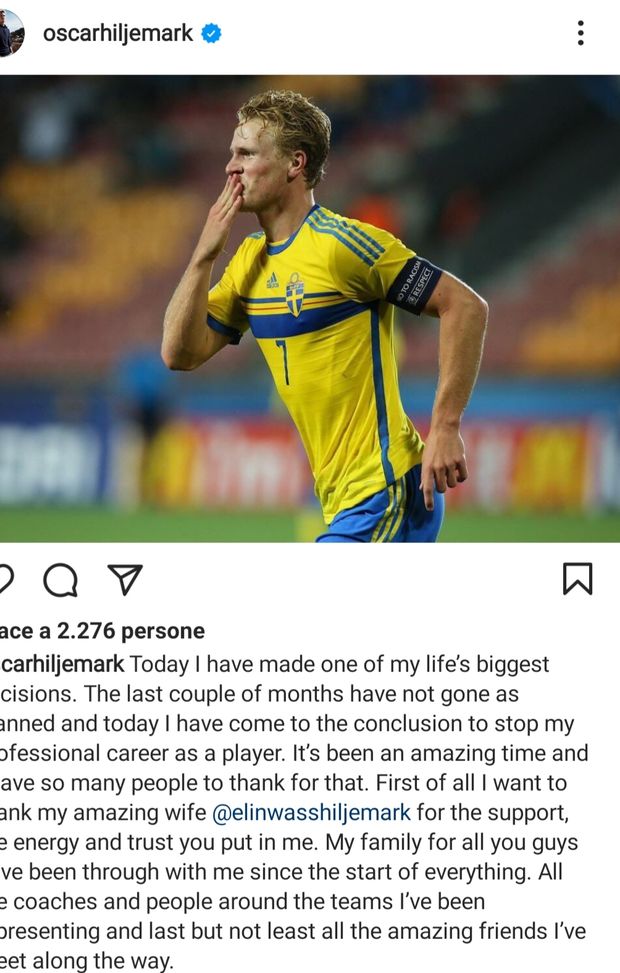Tap the caption line 'eet along the way.'
The image size is (620, 973).
tap(86, 961)
